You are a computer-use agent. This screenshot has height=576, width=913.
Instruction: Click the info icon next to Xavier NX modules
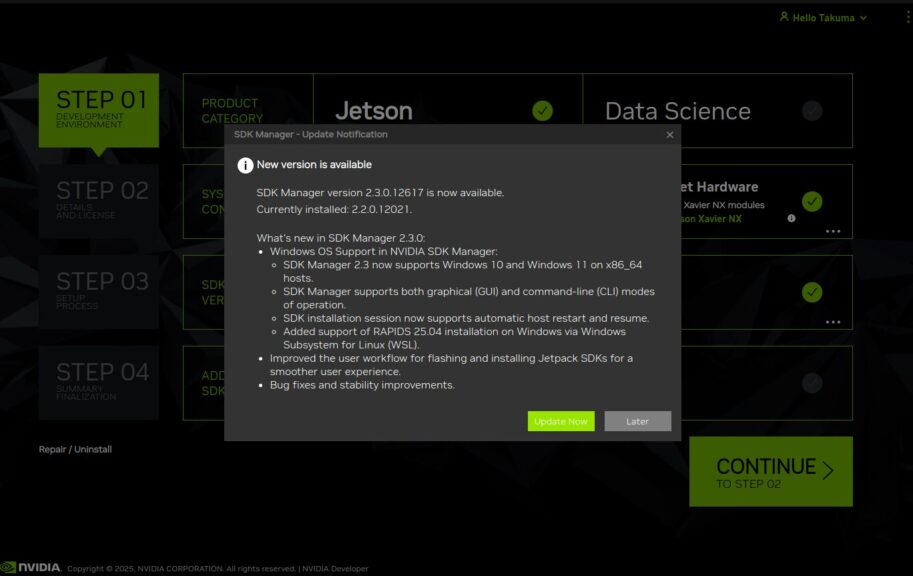[x=791, y=218]
